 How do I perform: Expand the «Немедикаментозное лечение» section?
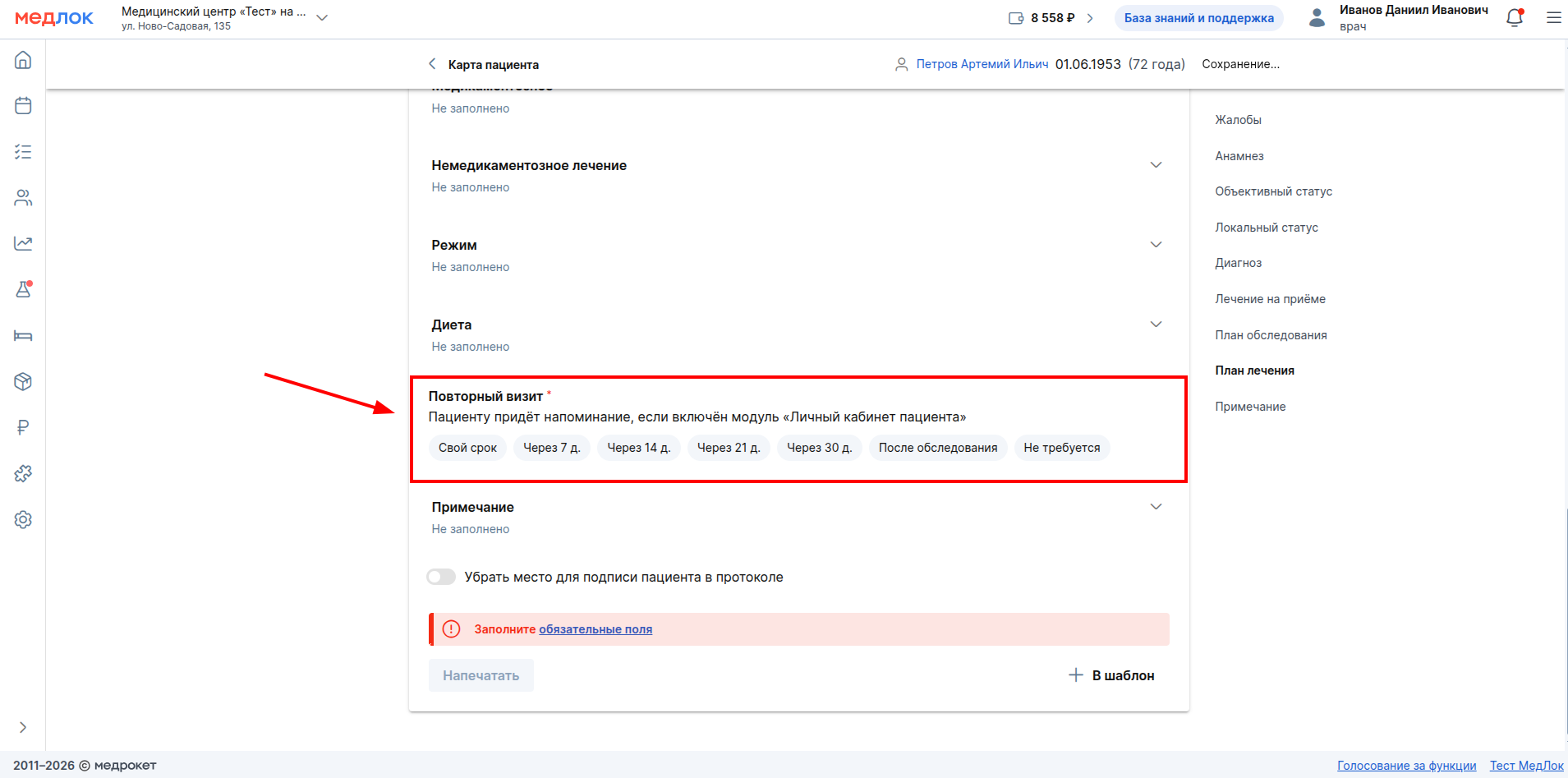(x=1156, y=165)
